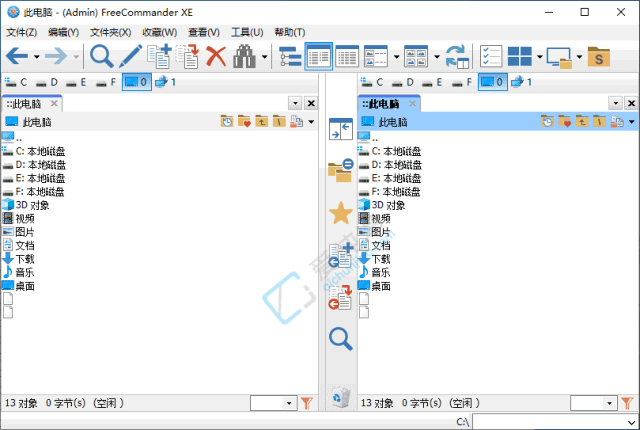640x430 pixels.
Task: Switch to the highlighted details view mode
Action: 319,56
